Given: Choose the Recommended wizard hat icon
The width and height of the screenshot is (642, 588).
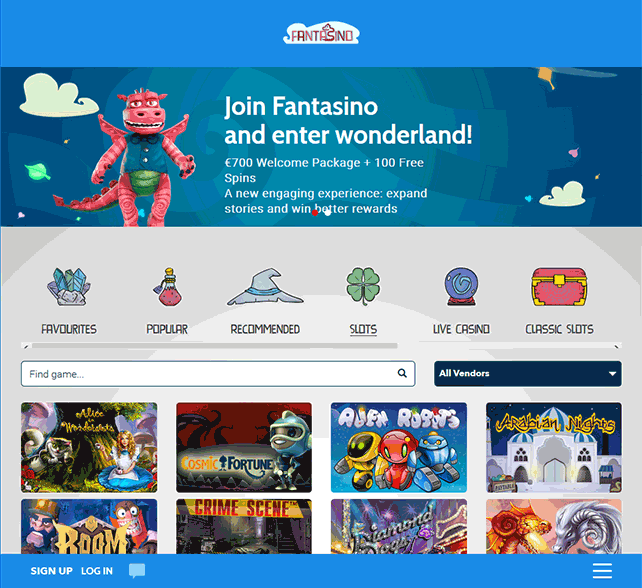Looking at the screenshot, I should [x=265, y=287].
